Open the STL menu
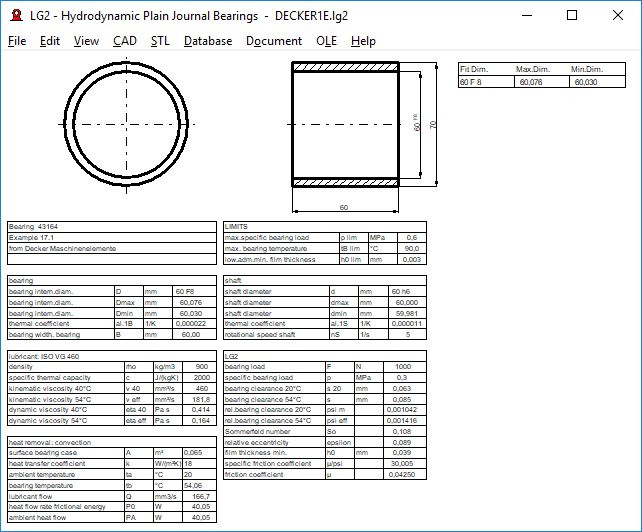This screenshot has height=532, width=642. (x=160, y=41)
